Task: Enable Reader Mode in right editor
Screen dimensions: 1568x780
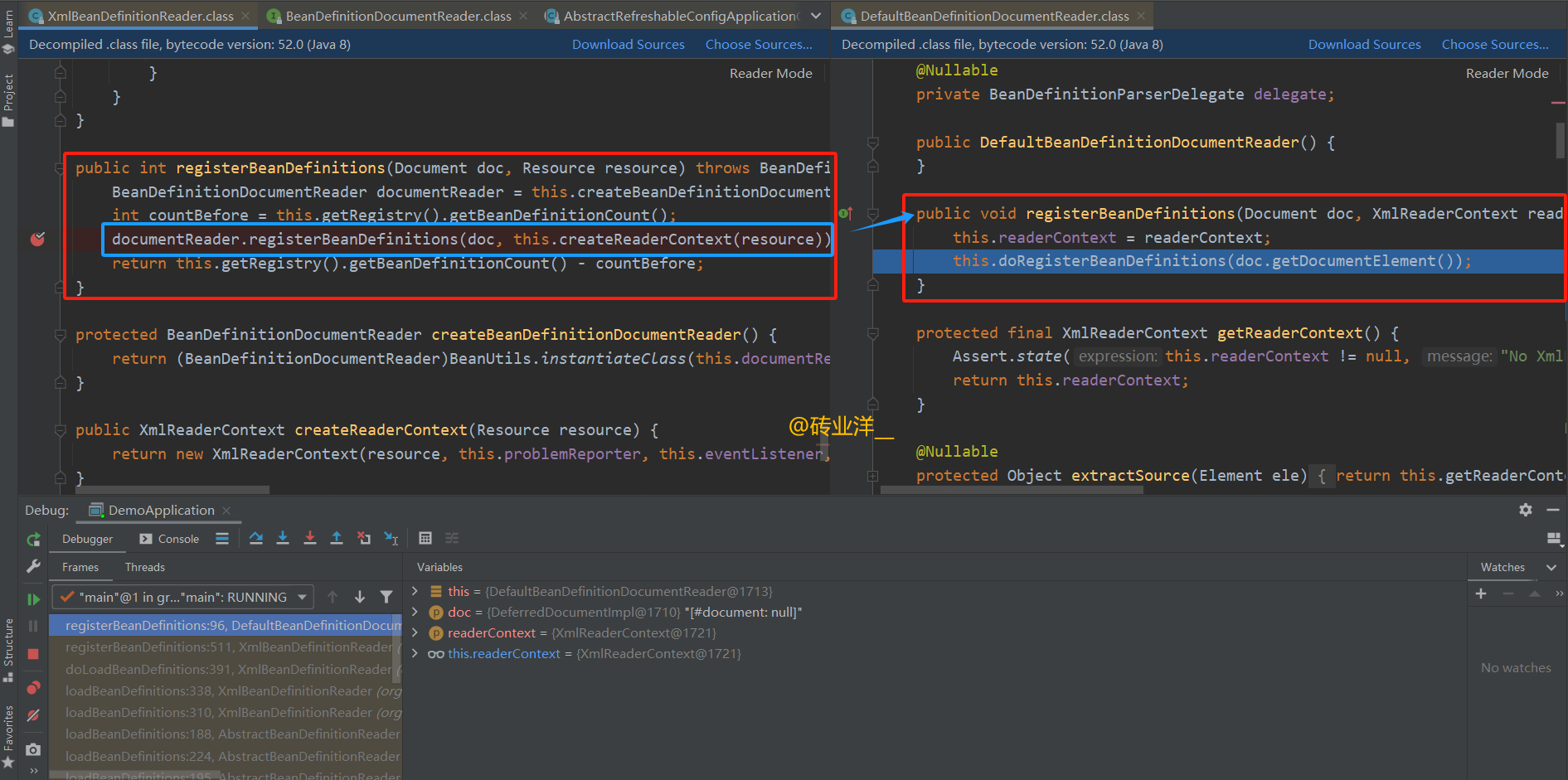Action: tap(1507, 74)
